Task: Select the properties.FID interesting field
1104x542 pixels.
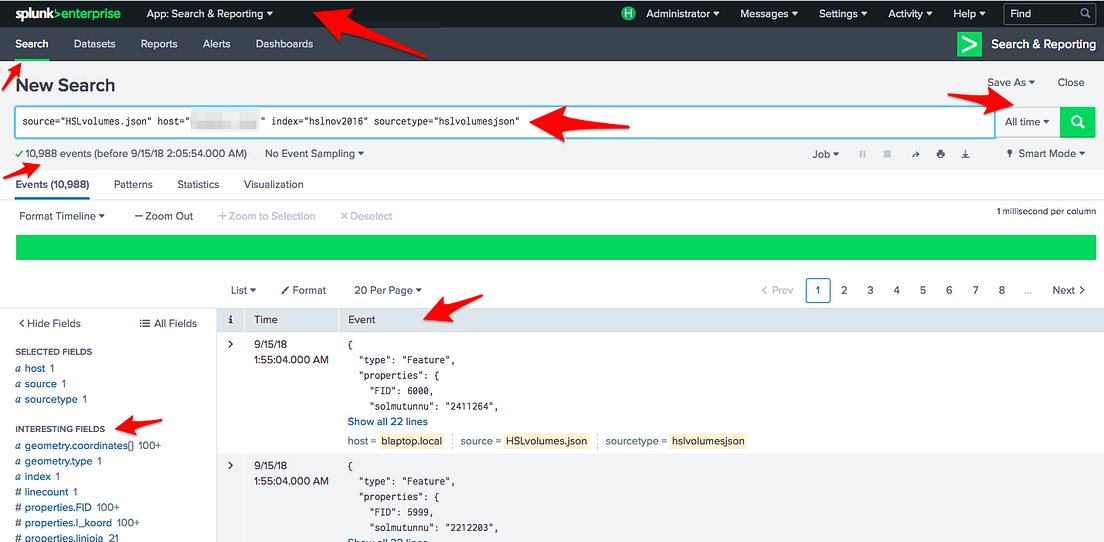Action: [x=60, y=508]
